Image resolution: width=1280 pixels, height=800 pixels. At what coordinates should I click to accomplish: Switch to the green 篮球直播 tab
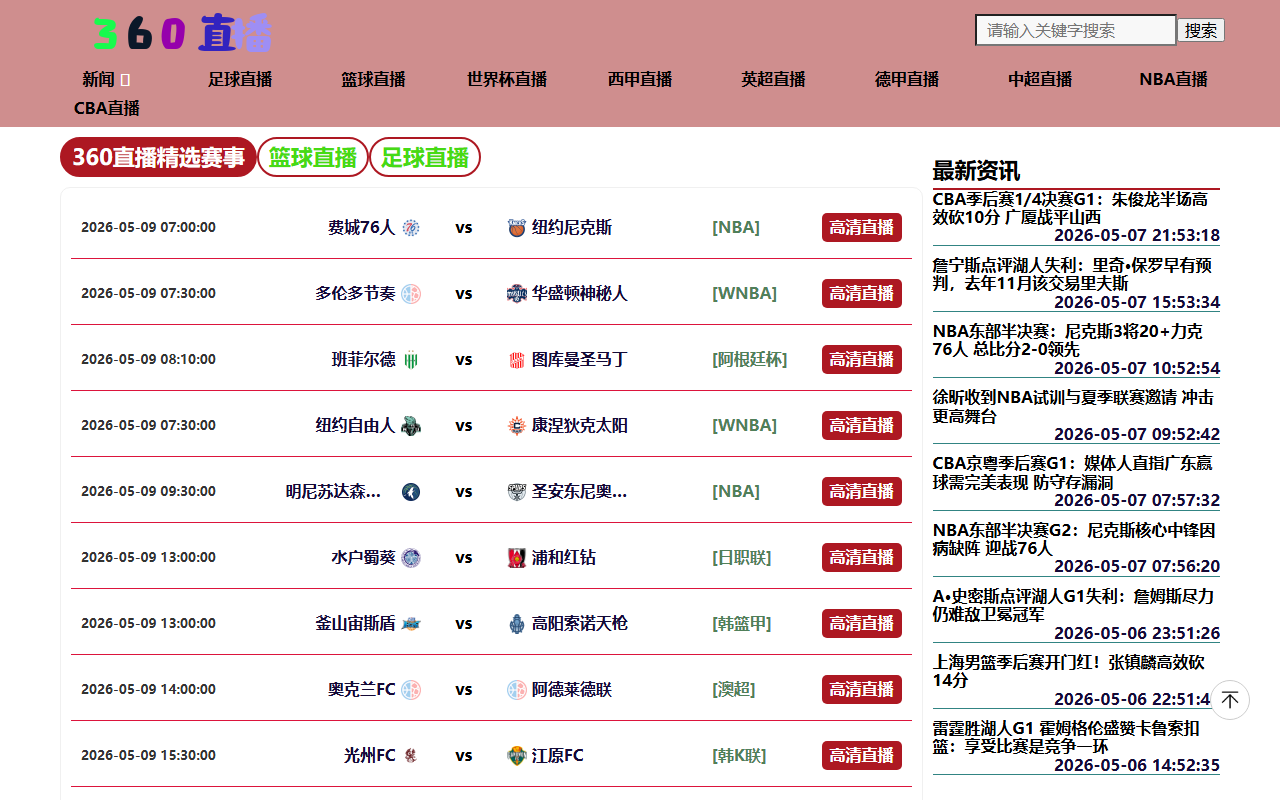pyautogui.click(x=313, y=157)
